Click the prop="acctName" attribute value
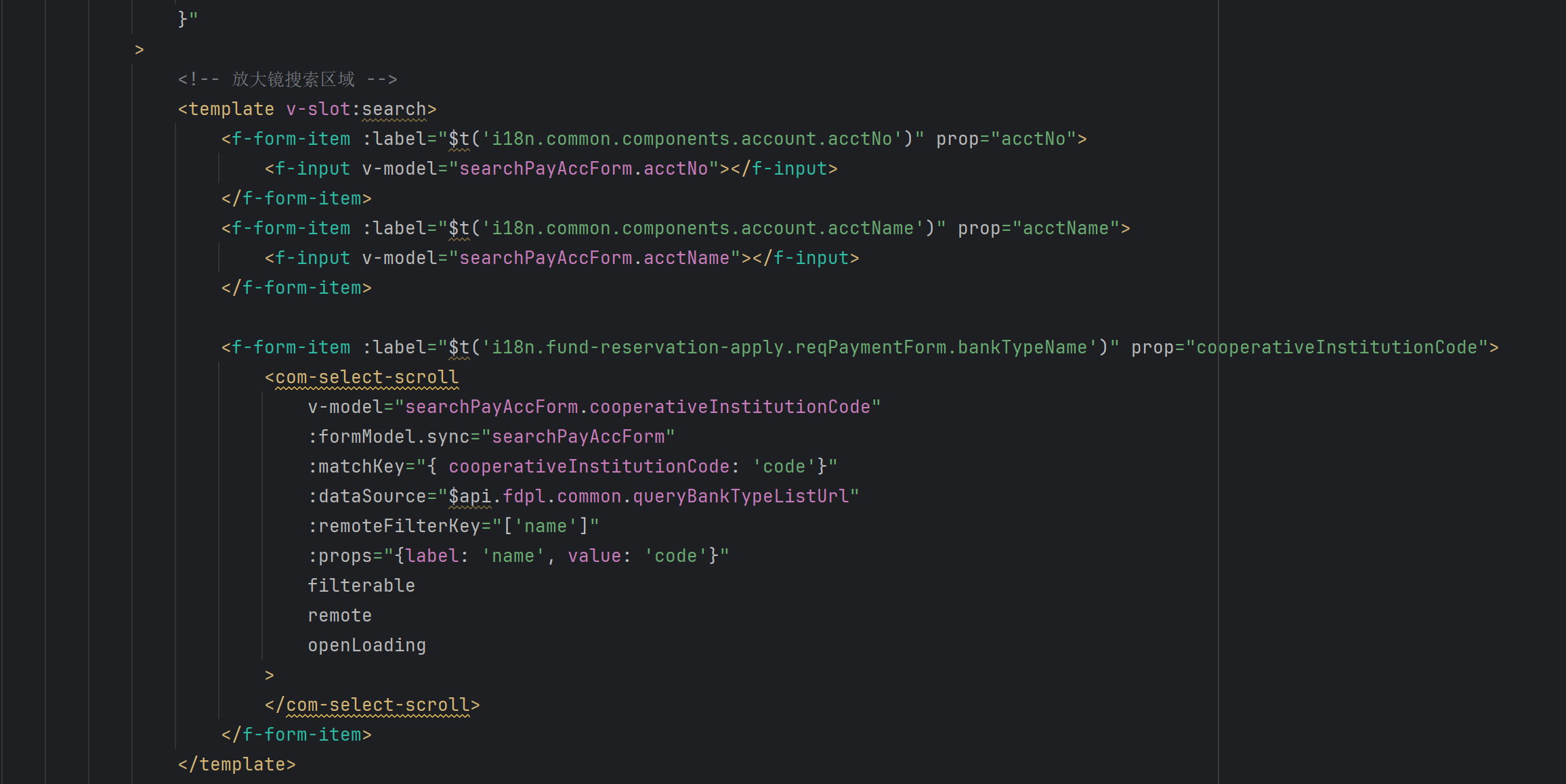The width and height of the screenshot is (1566, 784). pyautogui.click(x=1065, y=228)
